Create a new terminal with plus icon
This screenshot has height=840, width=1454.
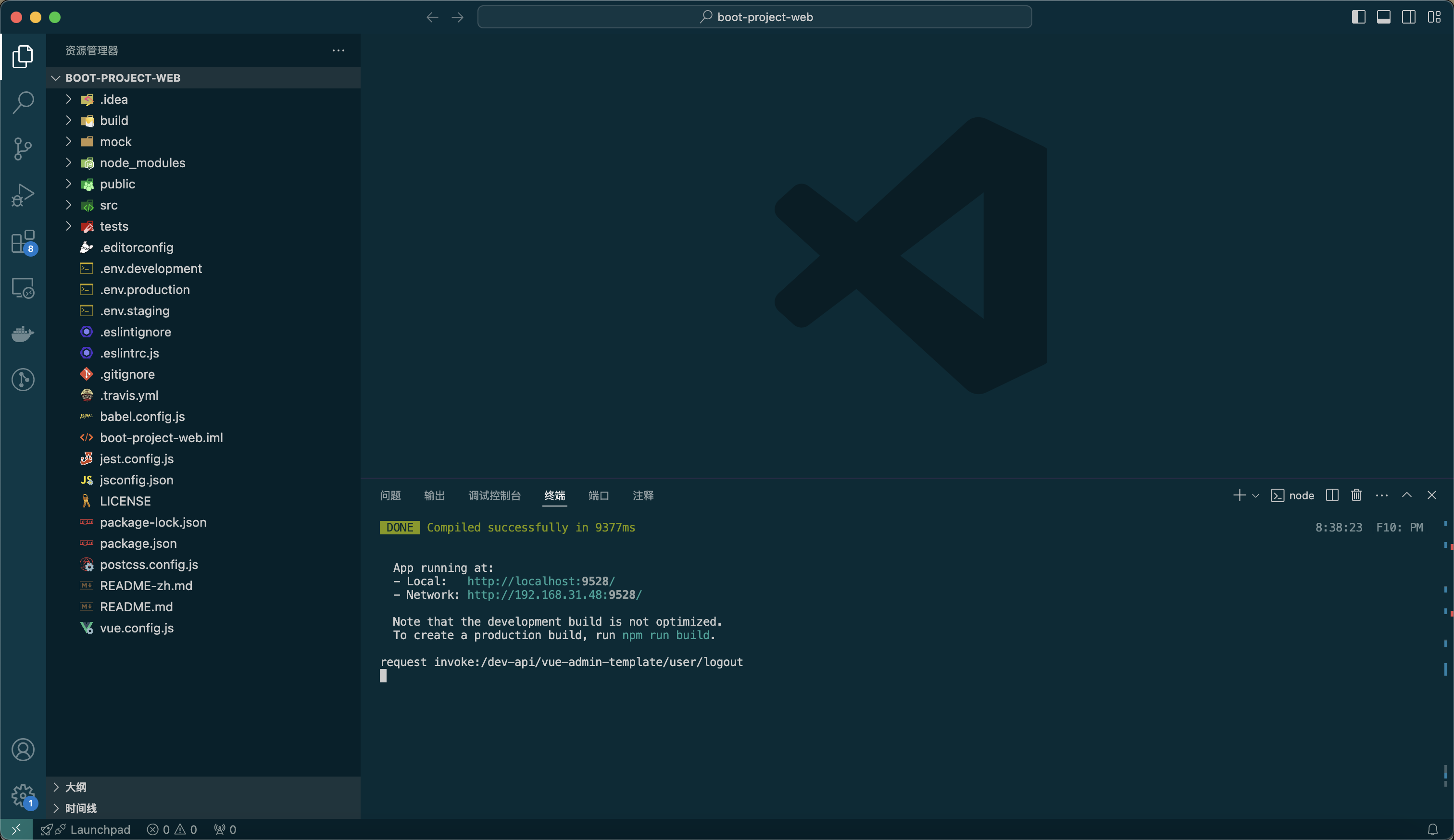pyautogui.click(x=1239, y=495)
